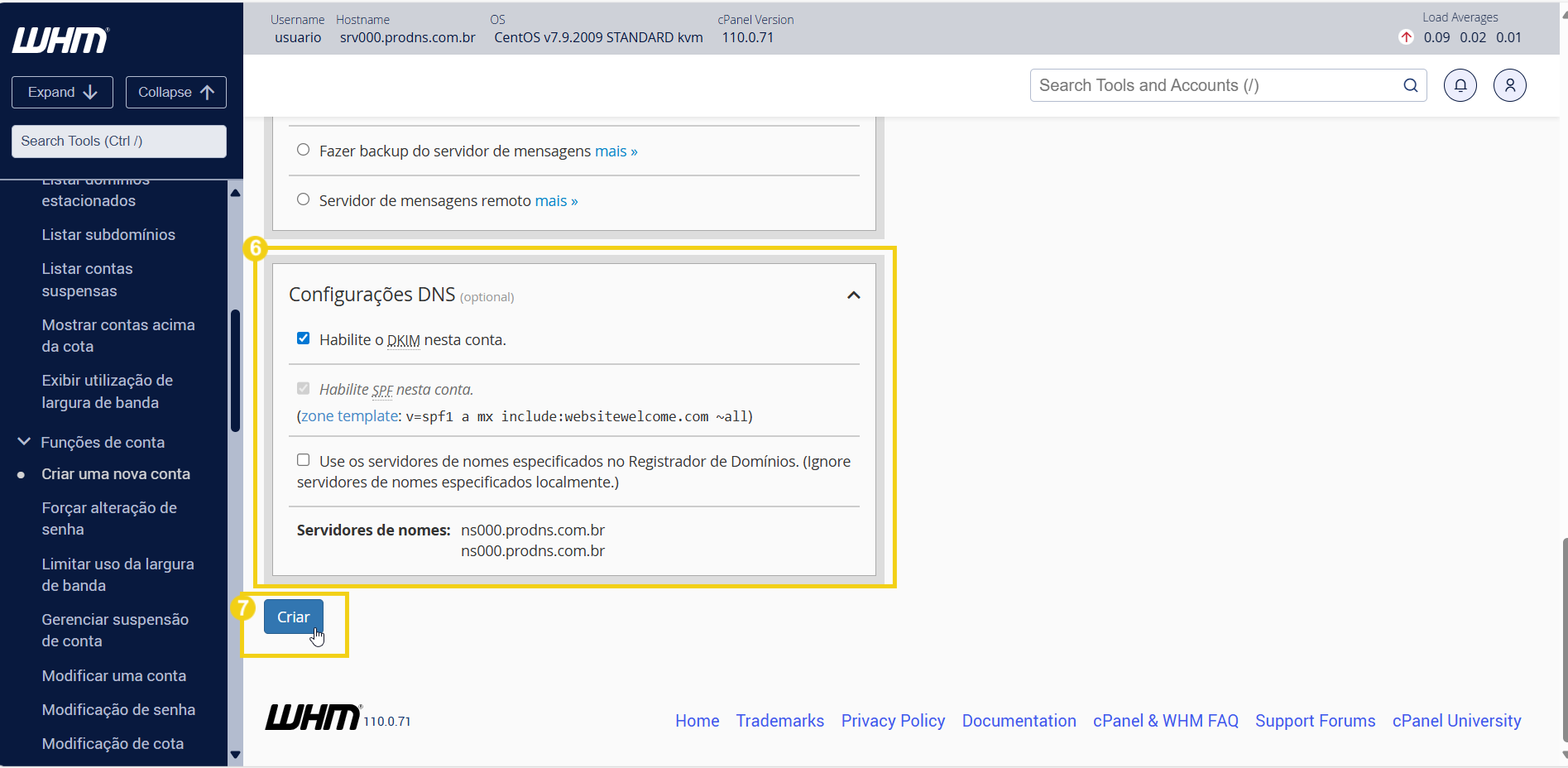This screenshot has height=768, width=1568.
Task: Expand all sidebar menu sections
Action: tap(63, 92)
